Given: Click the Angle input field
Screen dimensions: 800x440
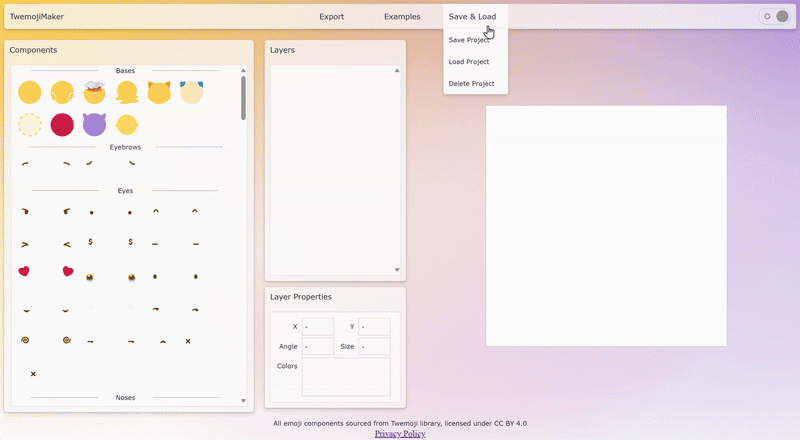Looking at the screenshot, I should 318,347.
